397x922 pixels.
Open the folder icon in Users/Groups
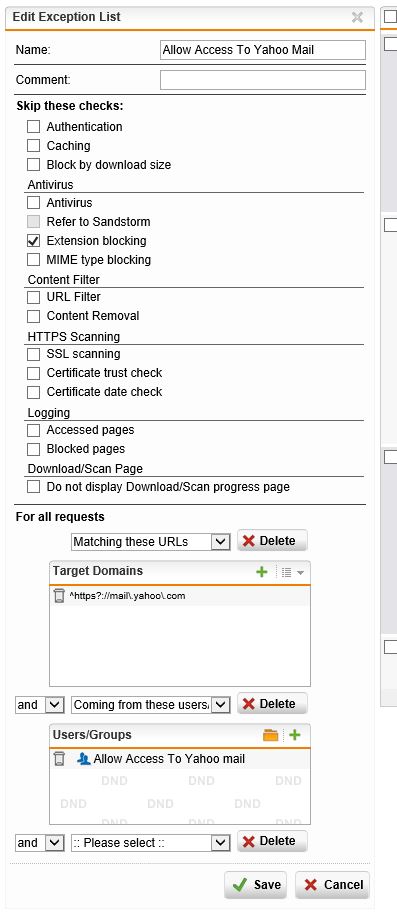(270, 735)
